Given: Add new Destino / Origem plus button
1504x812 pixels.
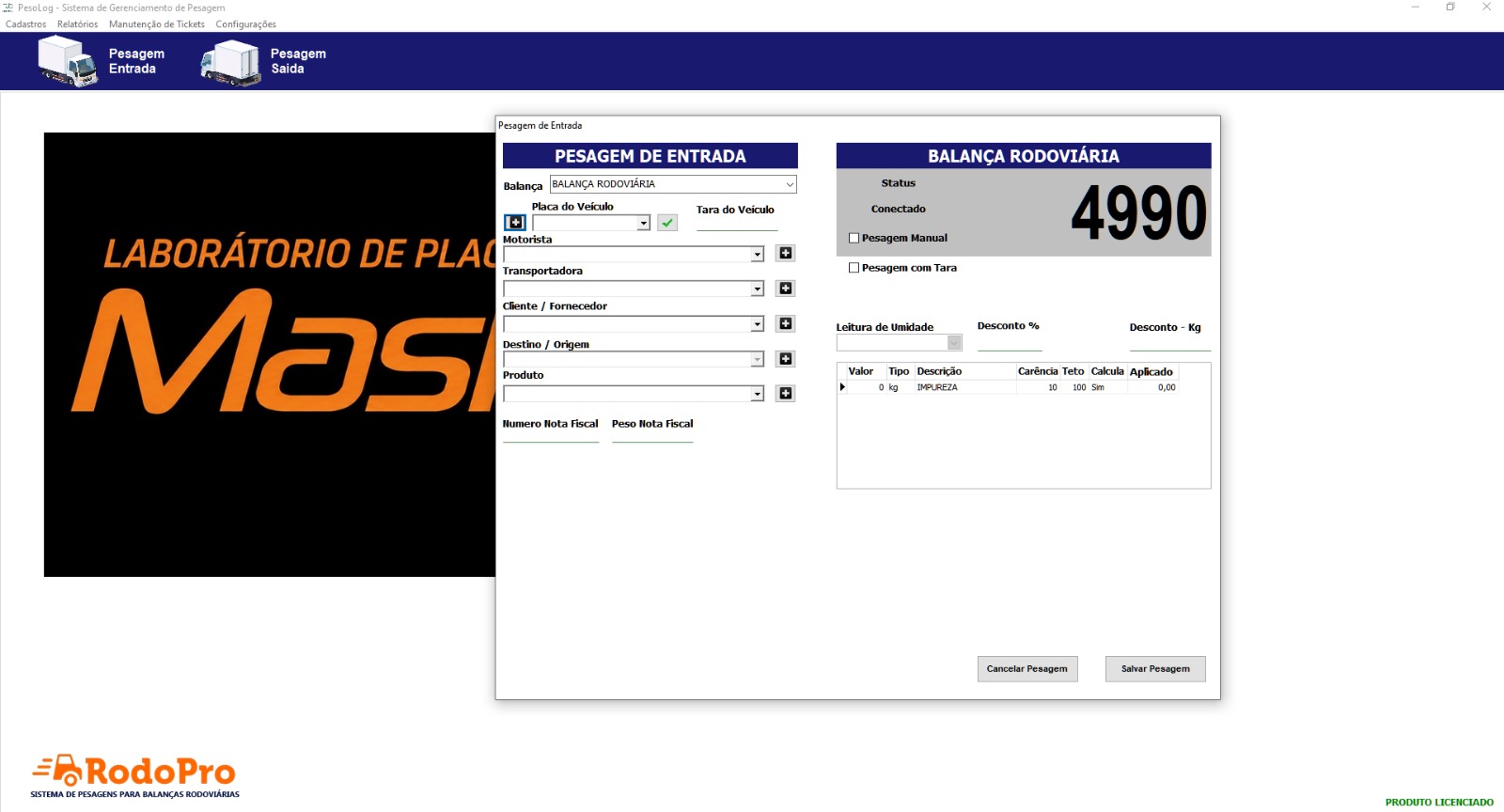Looking at the screenshot, I should (x=786, y=359).
